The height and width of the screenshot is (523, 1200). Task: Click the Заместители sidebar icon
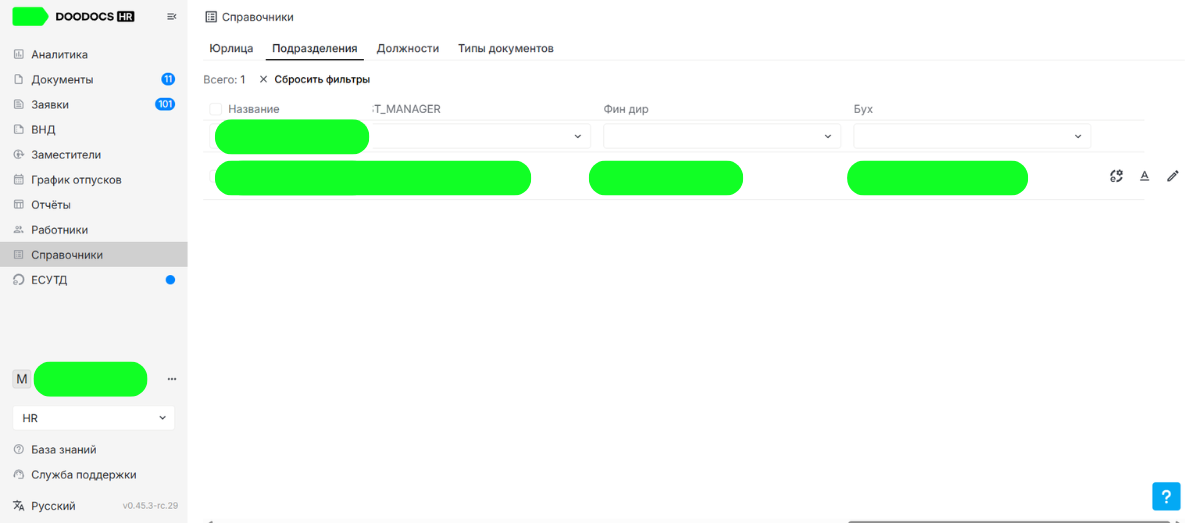[18, 155]
